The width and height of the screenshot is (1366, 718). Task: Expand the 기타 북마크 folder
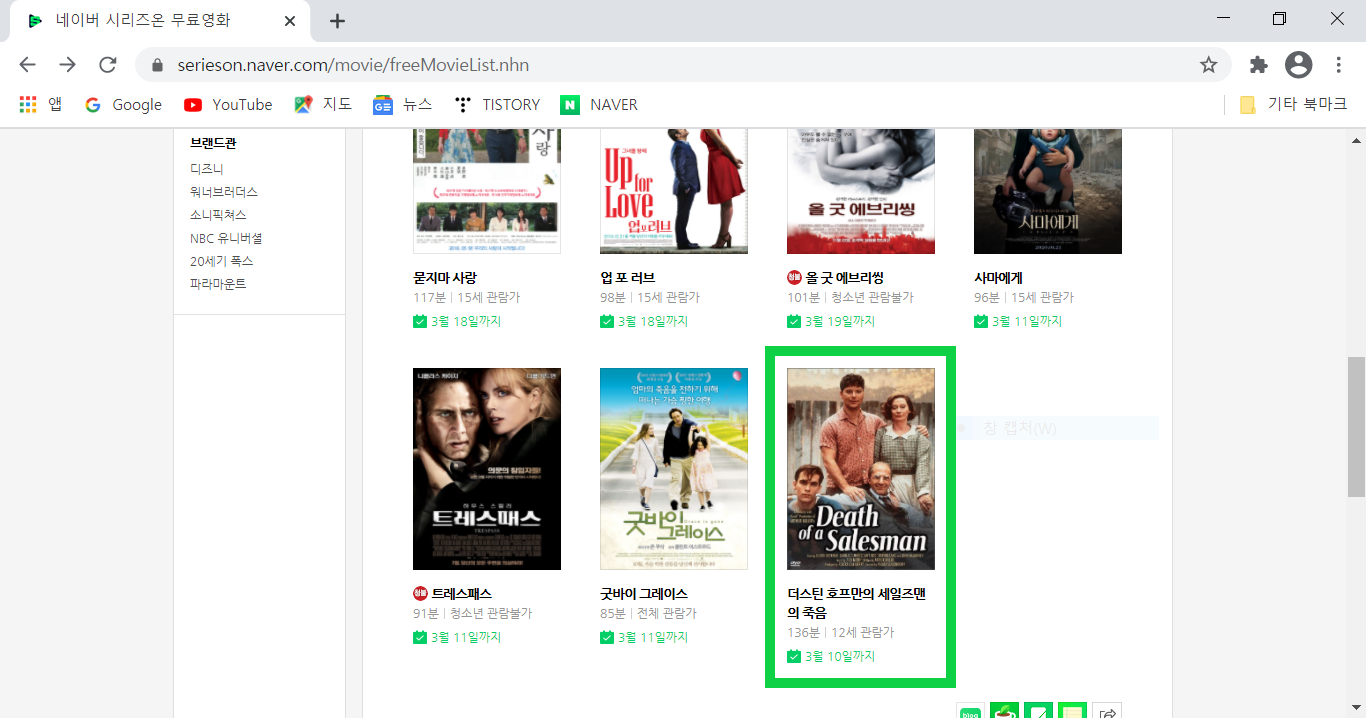click(1293, 104)
